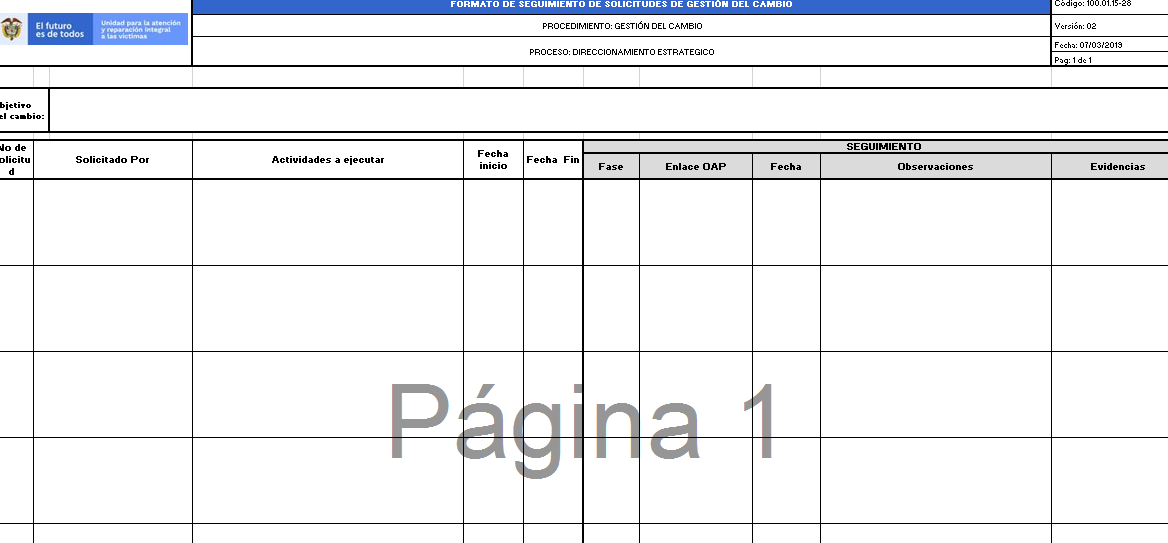Select the 'Fecha' header under SEGUIMIENTO

pos(786,166)
